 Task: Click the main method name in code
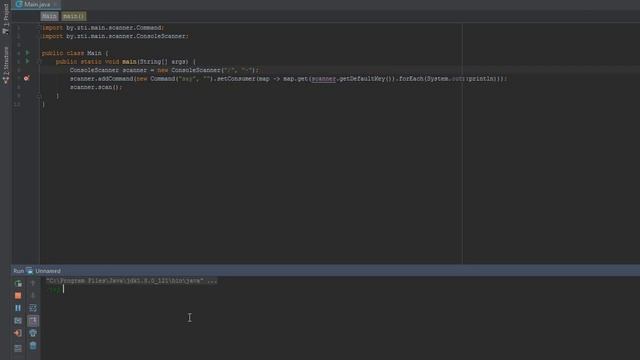129,62
